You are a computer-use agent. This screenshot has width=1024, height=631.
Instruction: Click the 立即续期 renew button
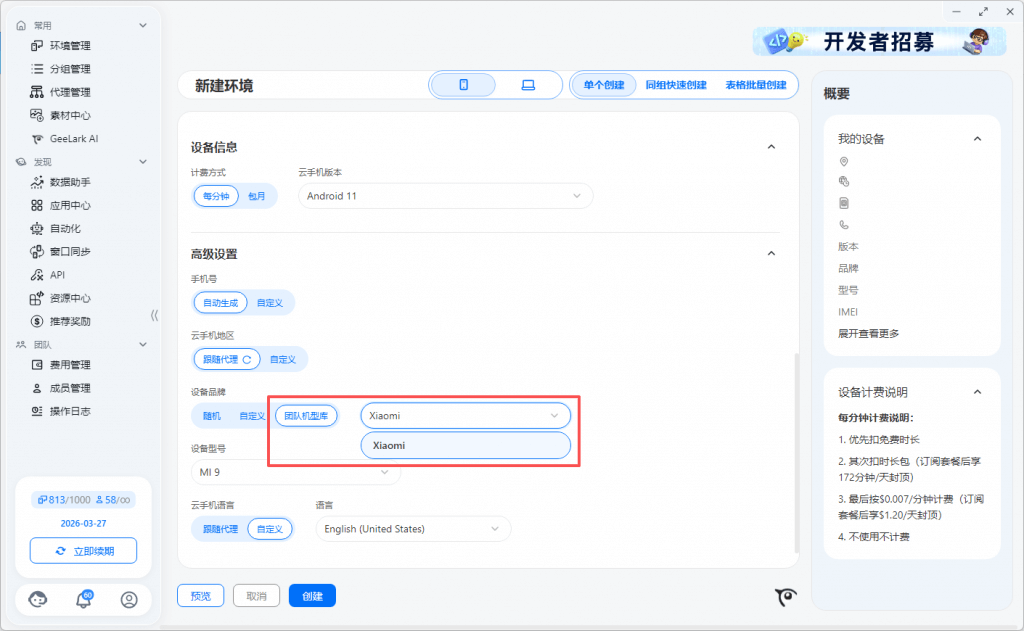83,551
